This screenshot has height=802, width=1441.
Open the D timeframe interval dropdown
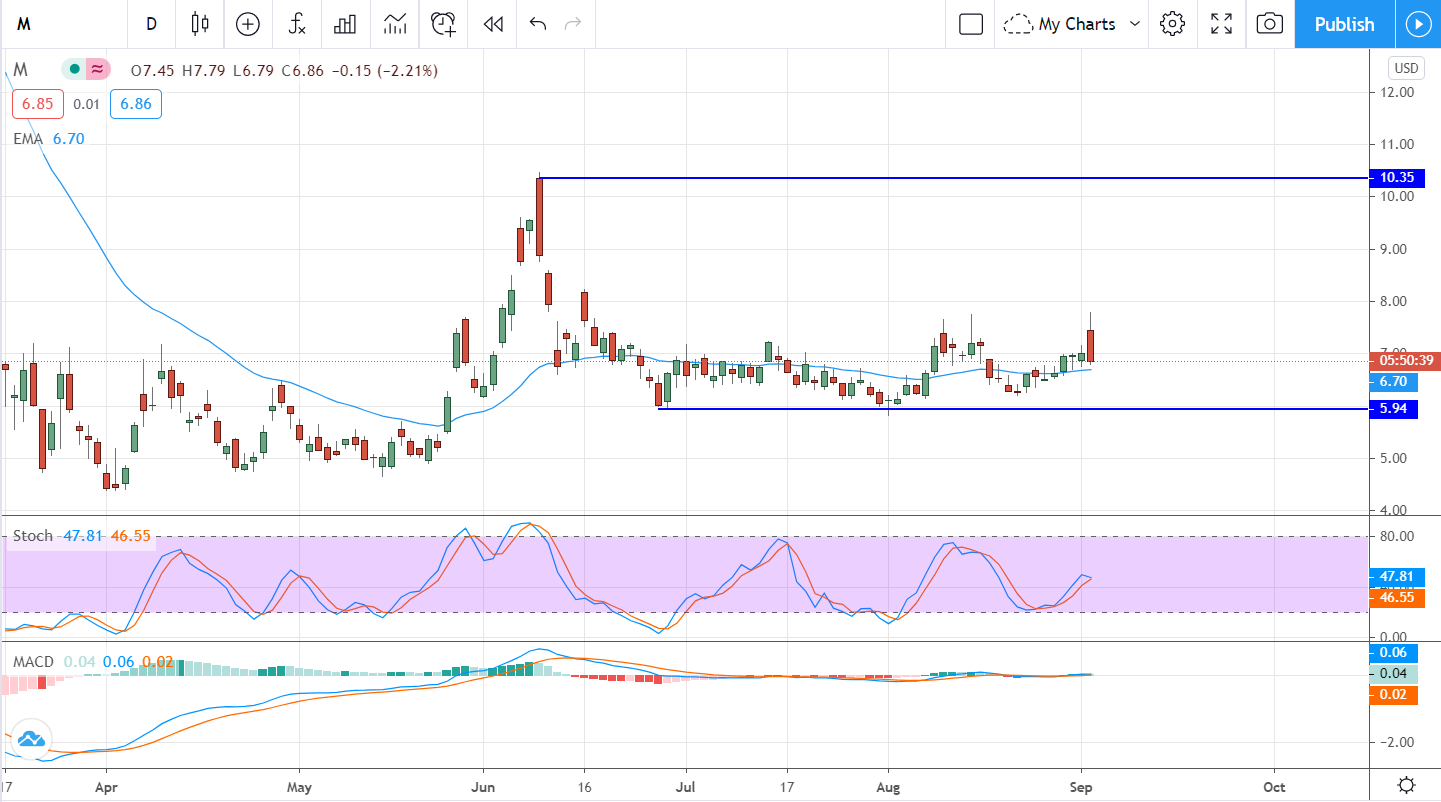[151, 24]
